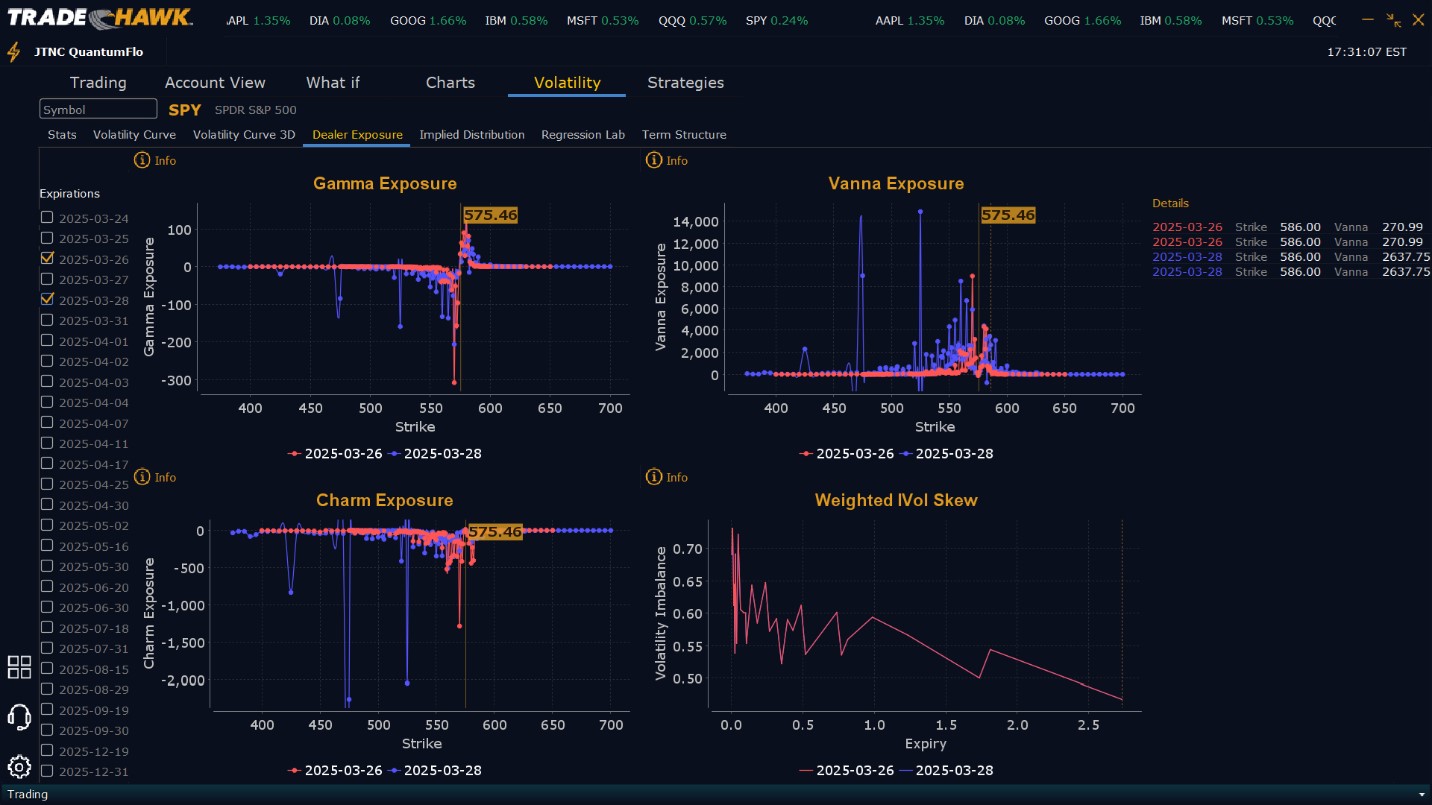The image size is (1432, 805).
Task: Click into the Symbol input field
Action: [x=98, y=110]
